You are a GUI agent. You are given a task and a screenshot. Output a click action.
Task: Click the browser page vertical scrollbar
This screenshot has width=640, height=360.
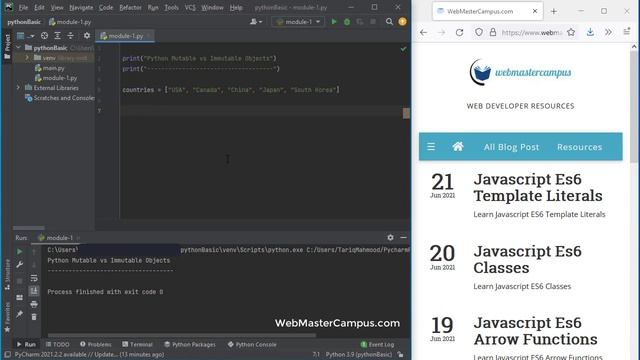click(x=634, y=106)
